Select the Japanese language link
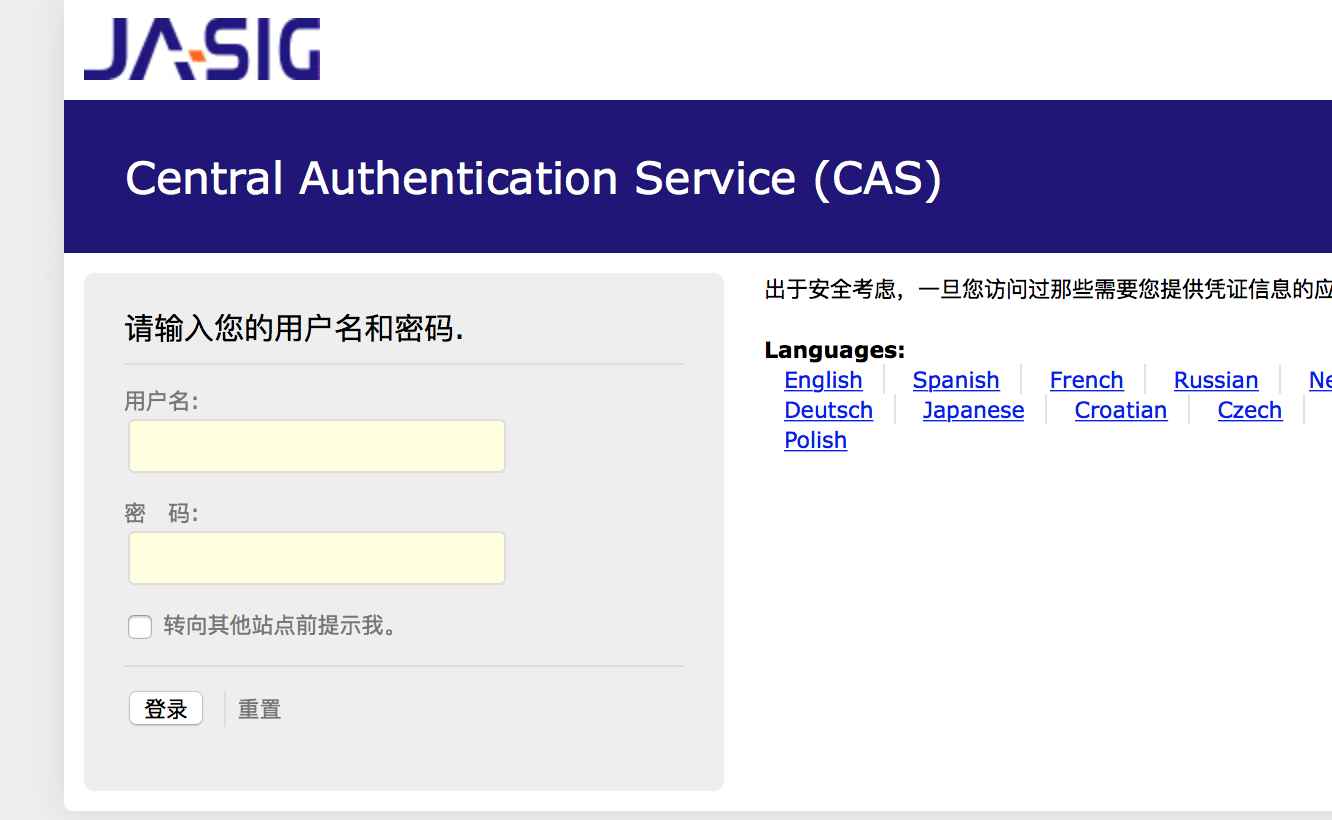 click(973, 410)
